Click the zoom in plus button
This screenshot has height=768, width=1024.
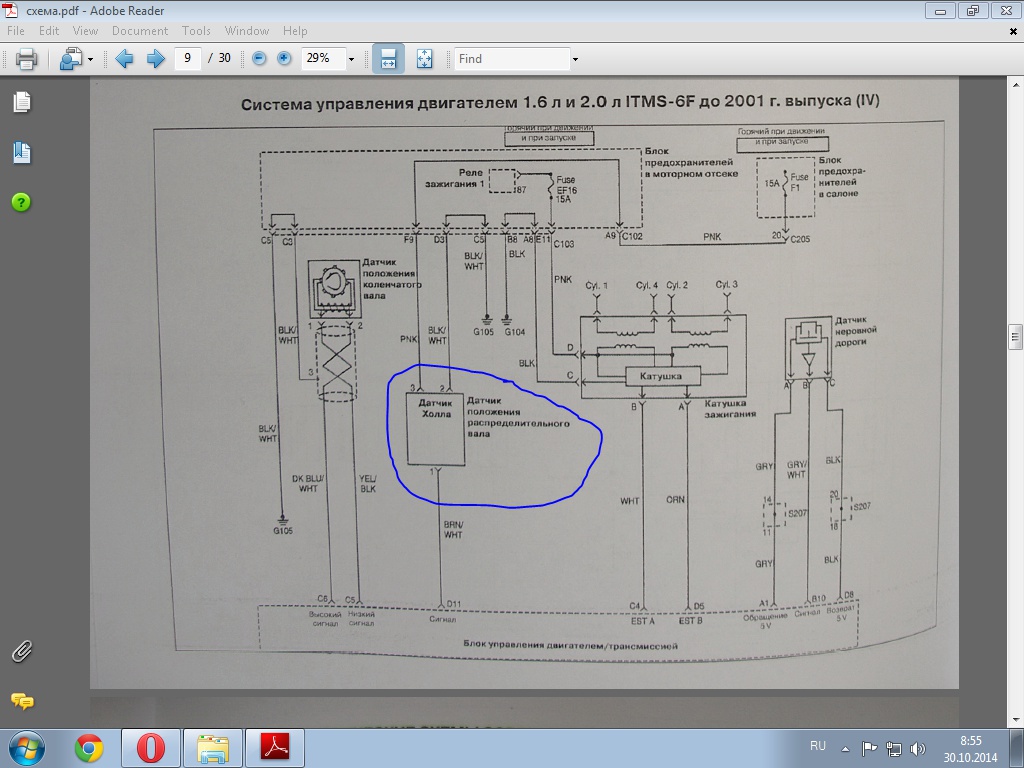pos(284,59)
